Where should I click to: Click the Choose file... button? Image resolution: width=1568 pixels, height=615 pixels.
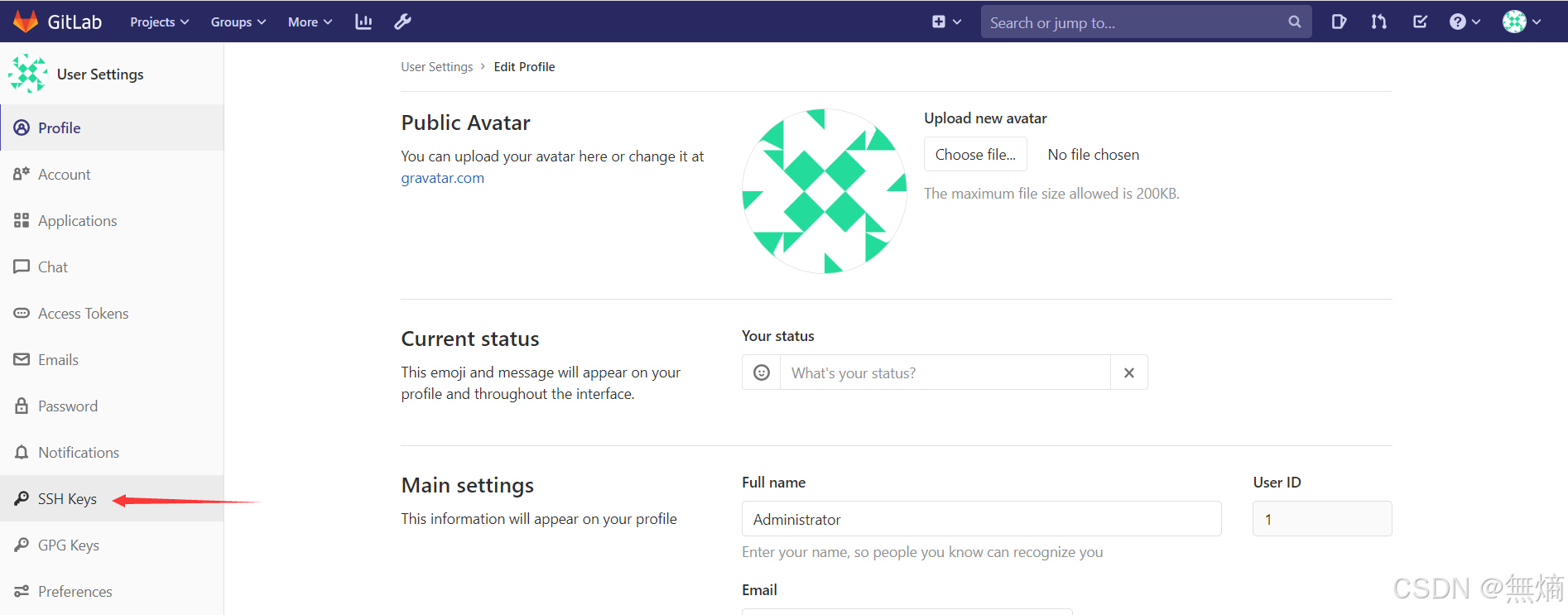click(x=975, y=154)
